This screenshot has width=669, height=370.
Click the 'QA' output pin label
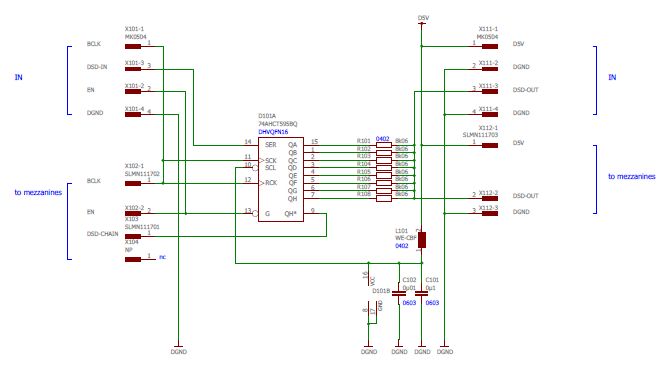click(292, 145)
